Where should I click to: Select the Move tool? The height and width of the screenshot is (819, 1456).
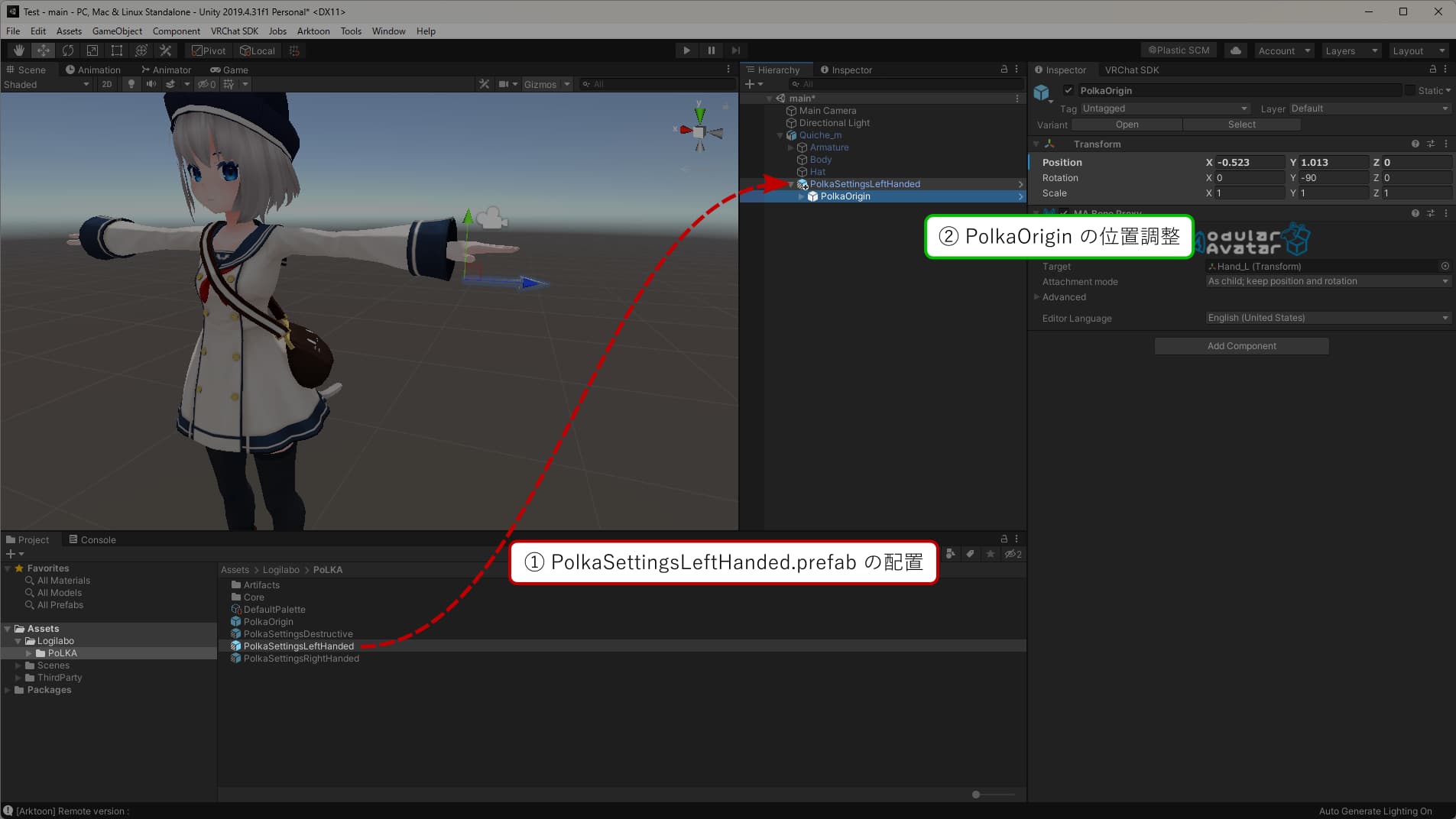tap(44, 50)
